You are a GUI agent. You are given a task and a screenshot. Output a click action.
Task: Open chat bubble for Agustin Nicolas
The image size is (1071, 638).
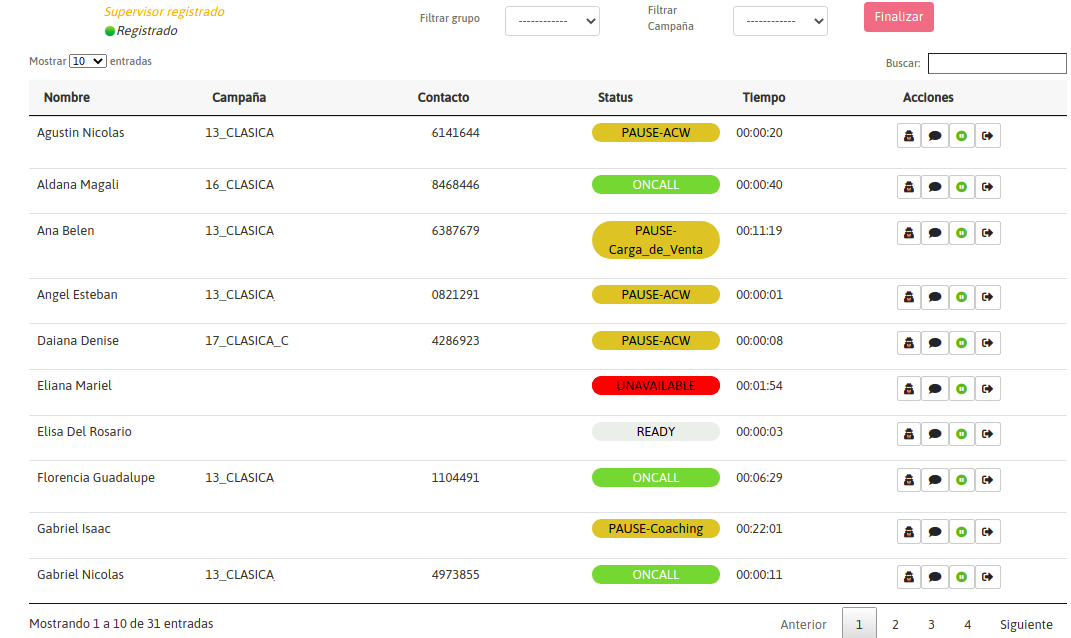[x=935, y=136]
